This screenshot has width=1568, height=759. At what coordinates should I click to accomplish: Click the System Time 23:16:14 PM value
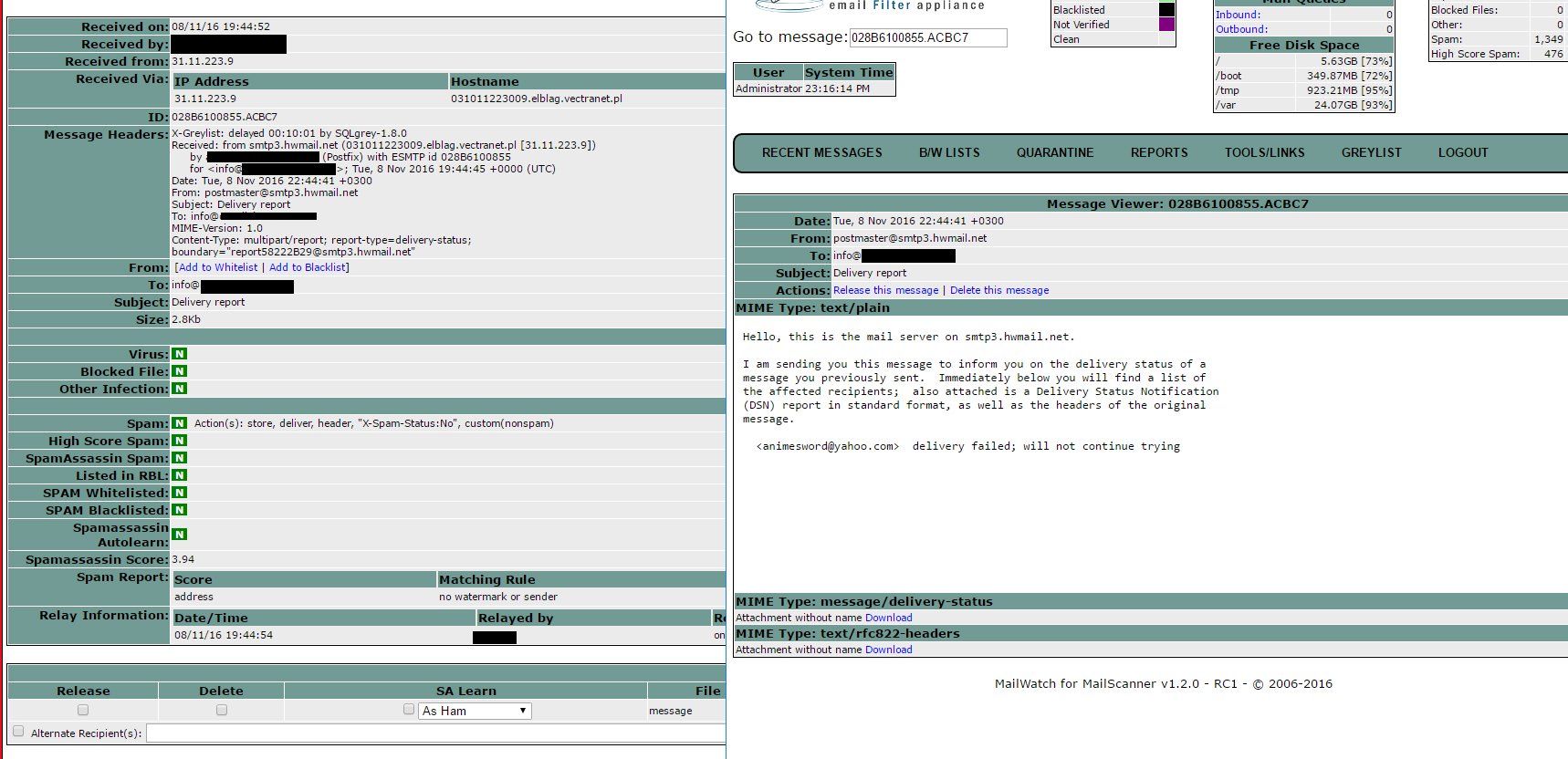tap(837, 88)
